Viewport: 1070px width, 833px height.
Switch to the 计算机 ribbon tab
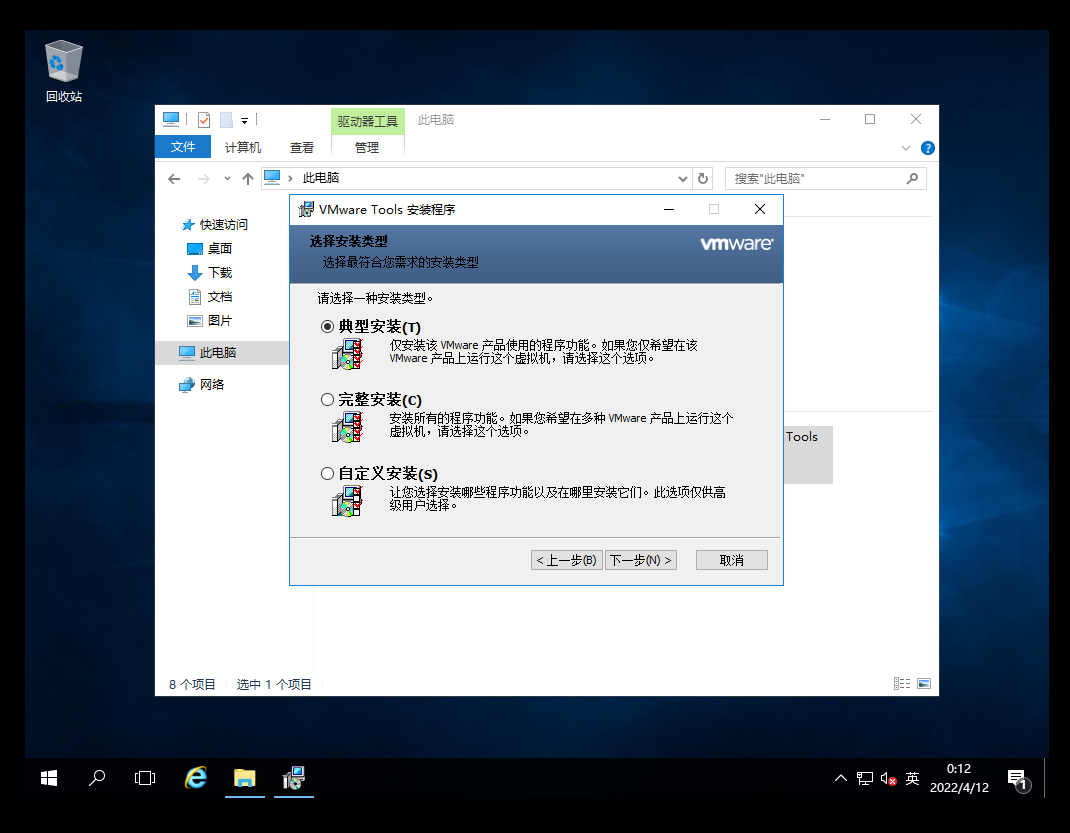point(243,147)
